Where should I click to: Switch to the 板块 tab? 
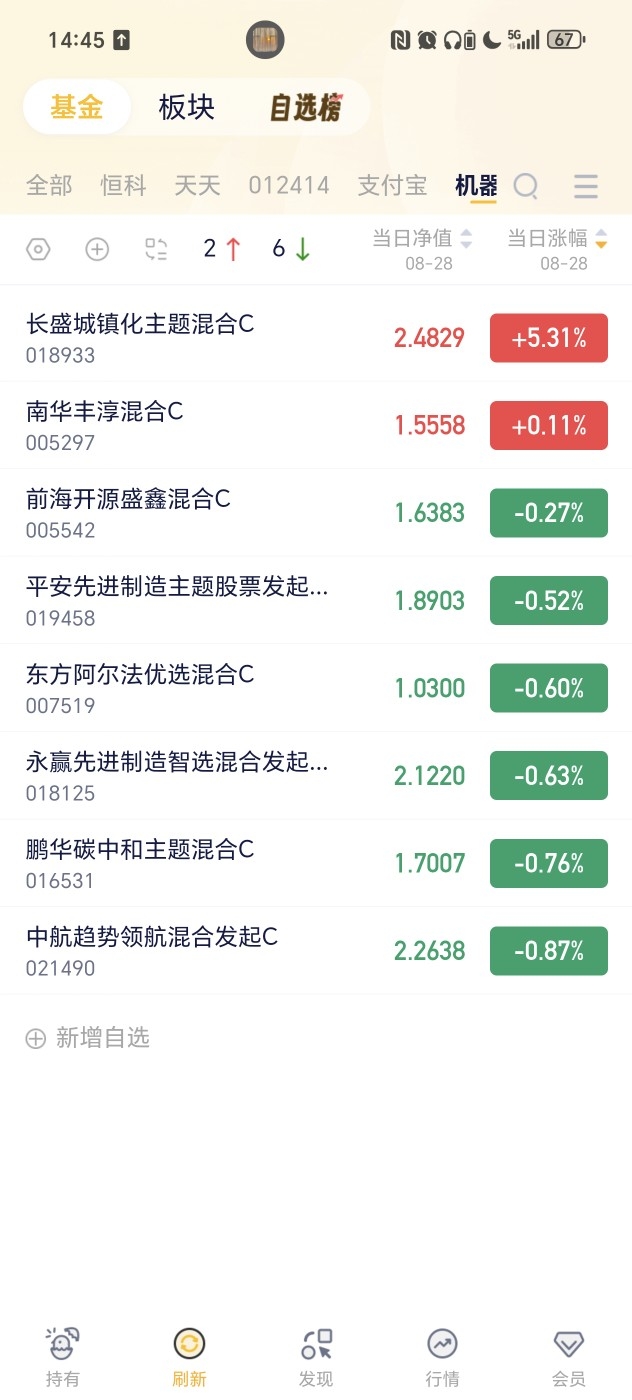coord(187,107)
